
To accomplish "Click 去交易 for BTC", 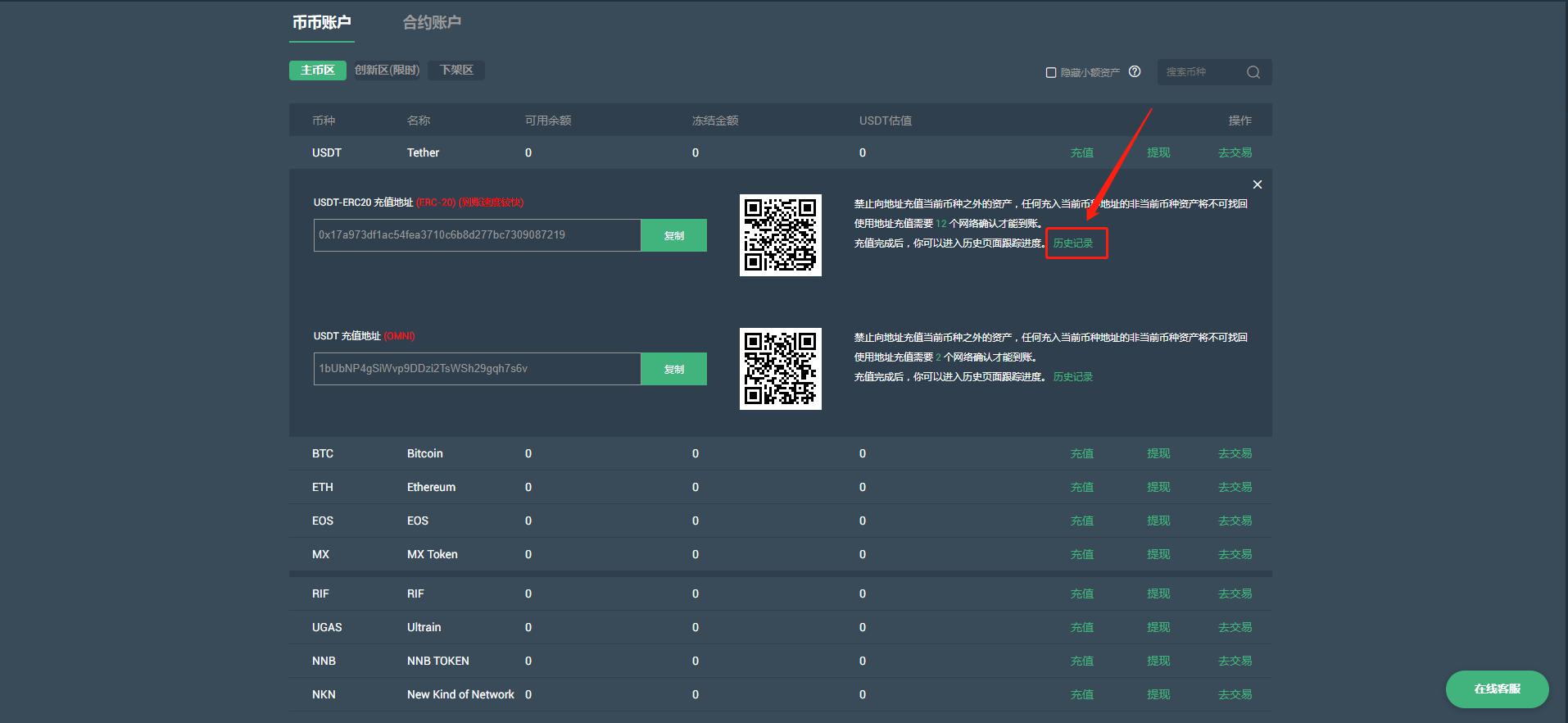I will (x=1235, y=453).
